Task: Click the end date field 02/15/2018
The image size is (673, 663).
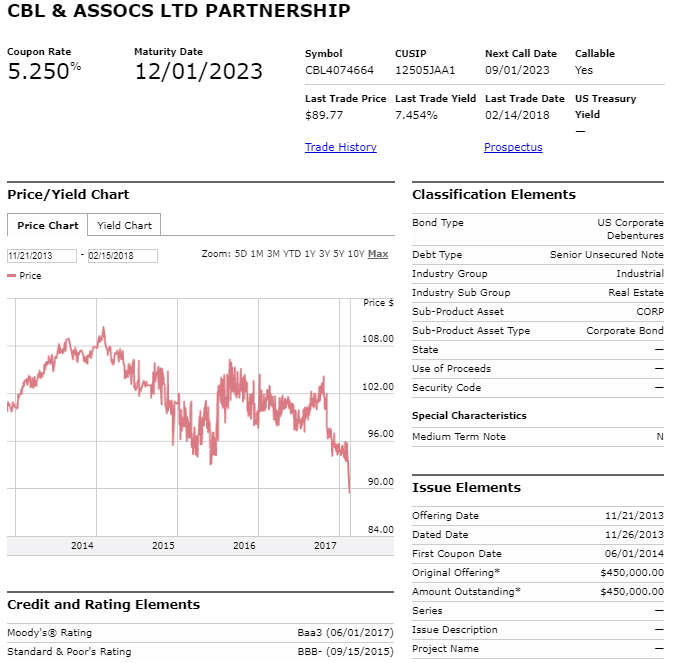Action: tap(123, 256)
